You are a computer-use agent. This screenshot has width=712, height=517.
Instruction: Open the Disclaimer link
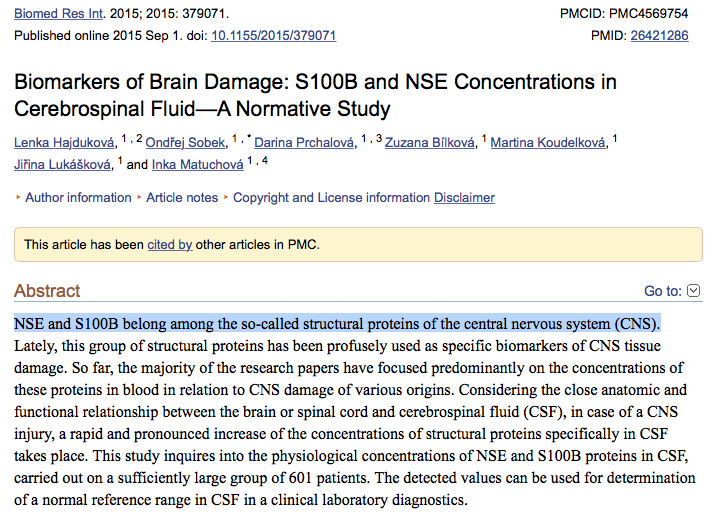point(464,198)
